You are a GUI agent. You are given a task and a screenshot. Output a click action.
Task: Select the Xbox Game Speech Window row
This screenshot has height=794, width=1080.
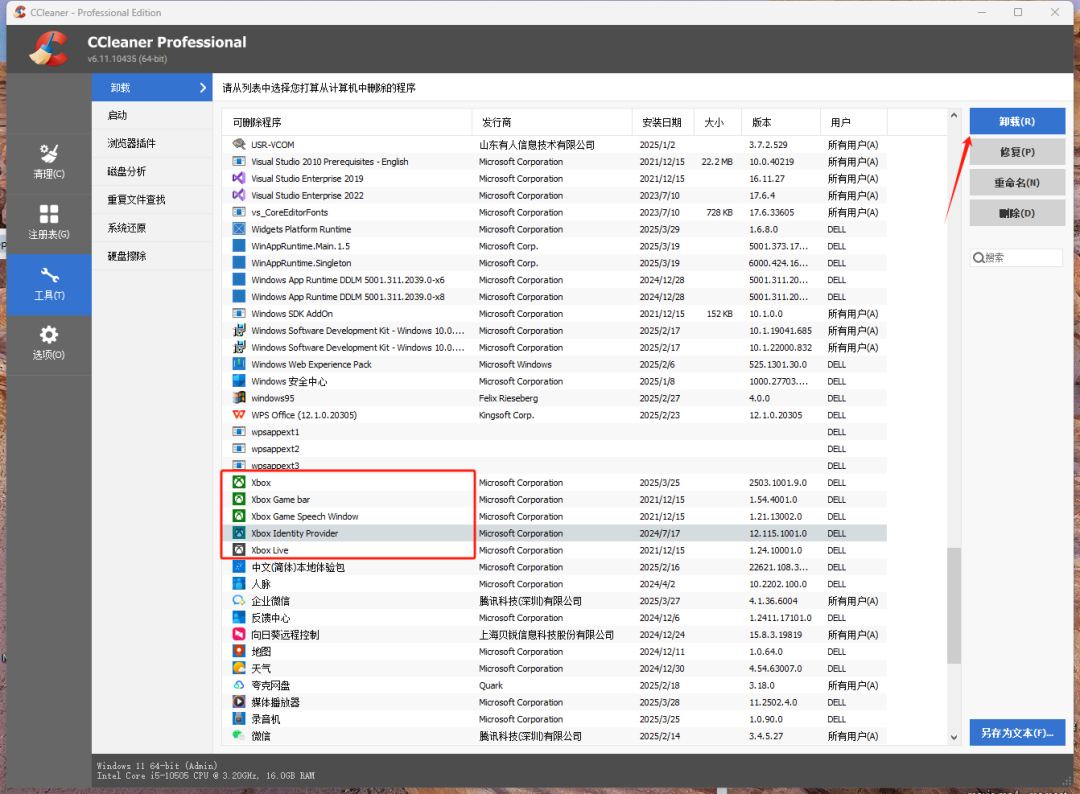(554, 516)
